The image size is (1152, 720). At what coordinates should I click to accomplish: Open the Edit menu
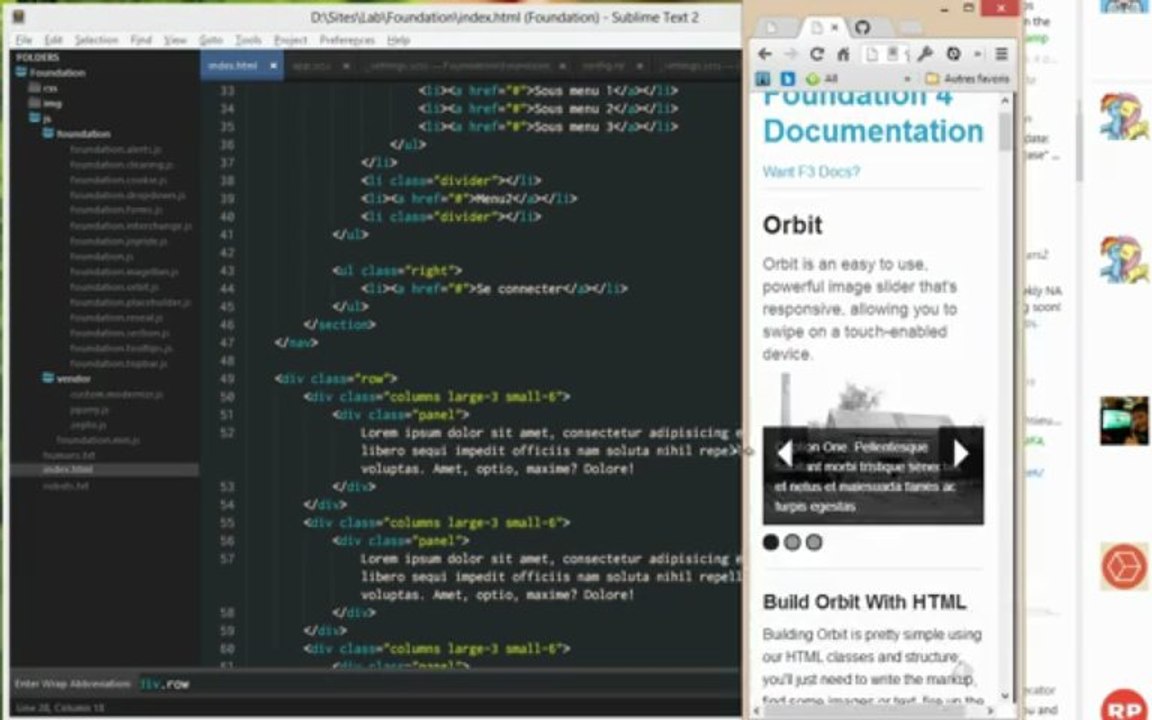(53, 40)
